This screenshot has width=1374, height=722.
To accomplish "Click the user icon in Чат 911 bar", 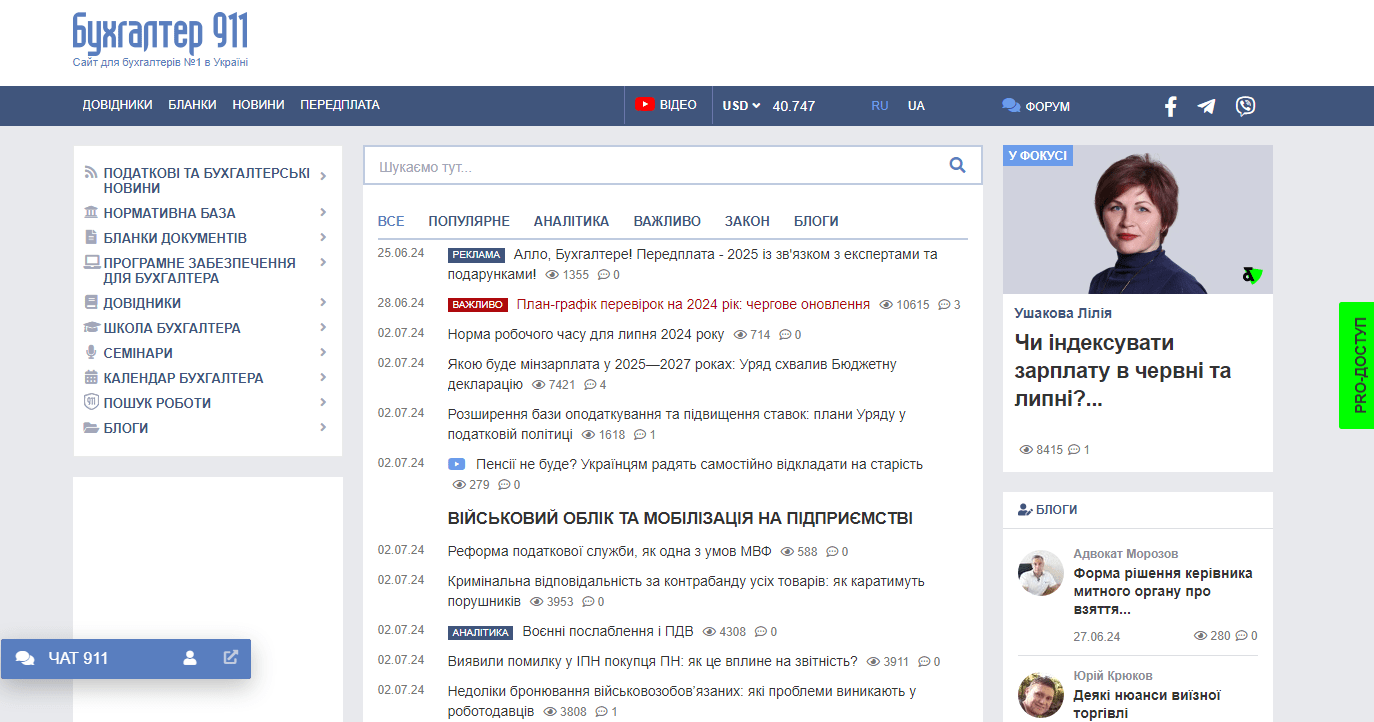I will (x=190, y=658).
